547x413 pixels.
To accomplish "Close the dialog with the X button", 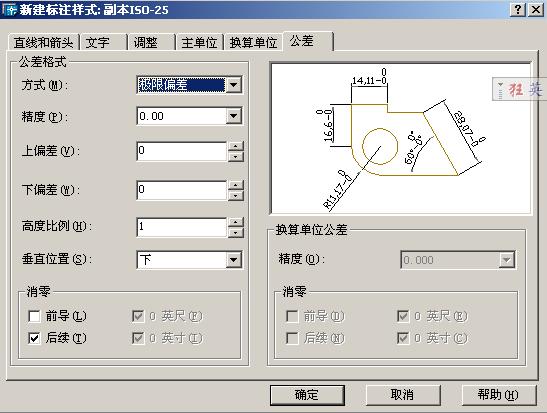I will pos(535,9).
